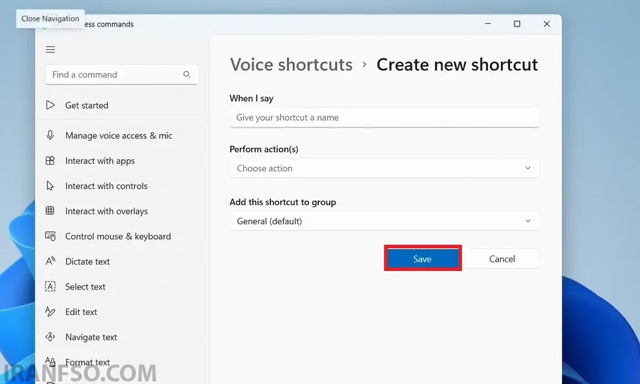Screen dimensions: 640x384
Task: Click the search magnifier icon
Action: click(x=187, y=74)
